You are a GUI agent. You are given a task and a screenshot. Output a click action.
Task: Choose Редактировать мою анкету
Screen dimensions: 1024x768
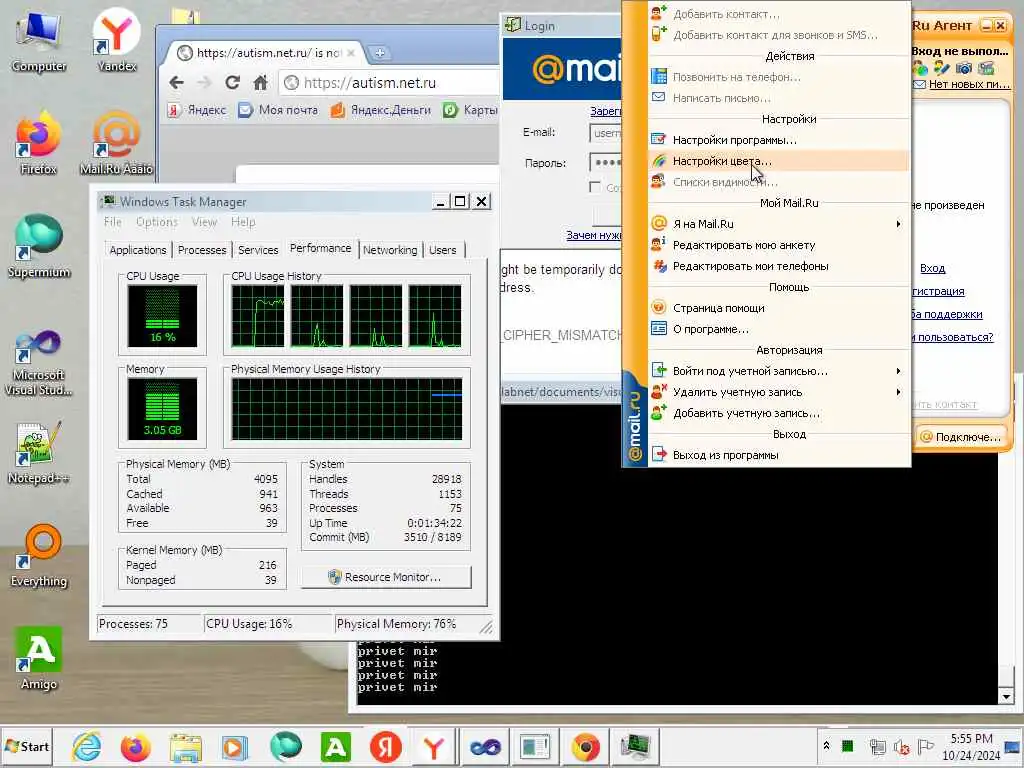click(778, 245)
